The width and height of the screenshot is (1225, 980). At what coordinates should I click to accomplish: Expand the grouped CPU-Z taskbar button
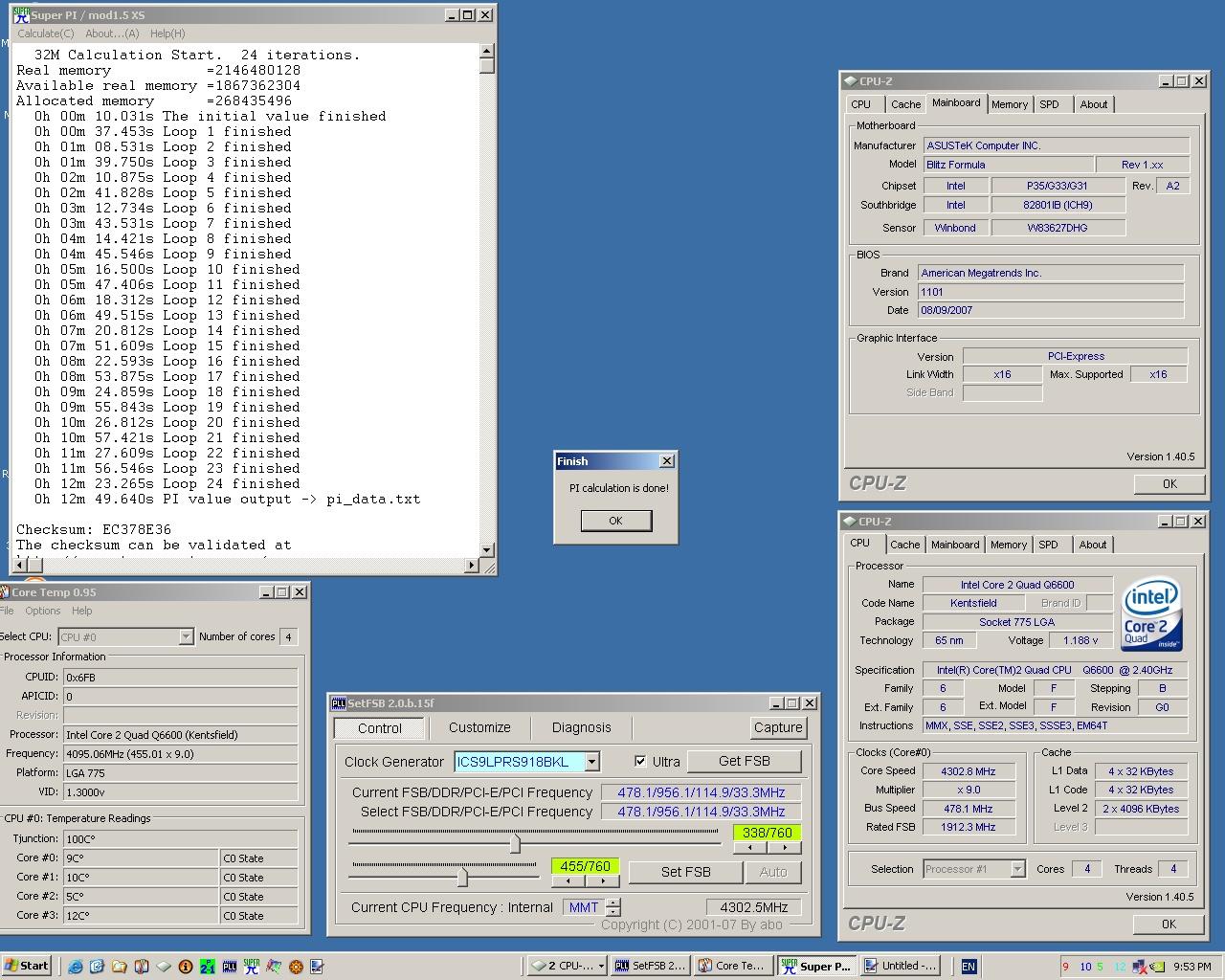[568, 966]
